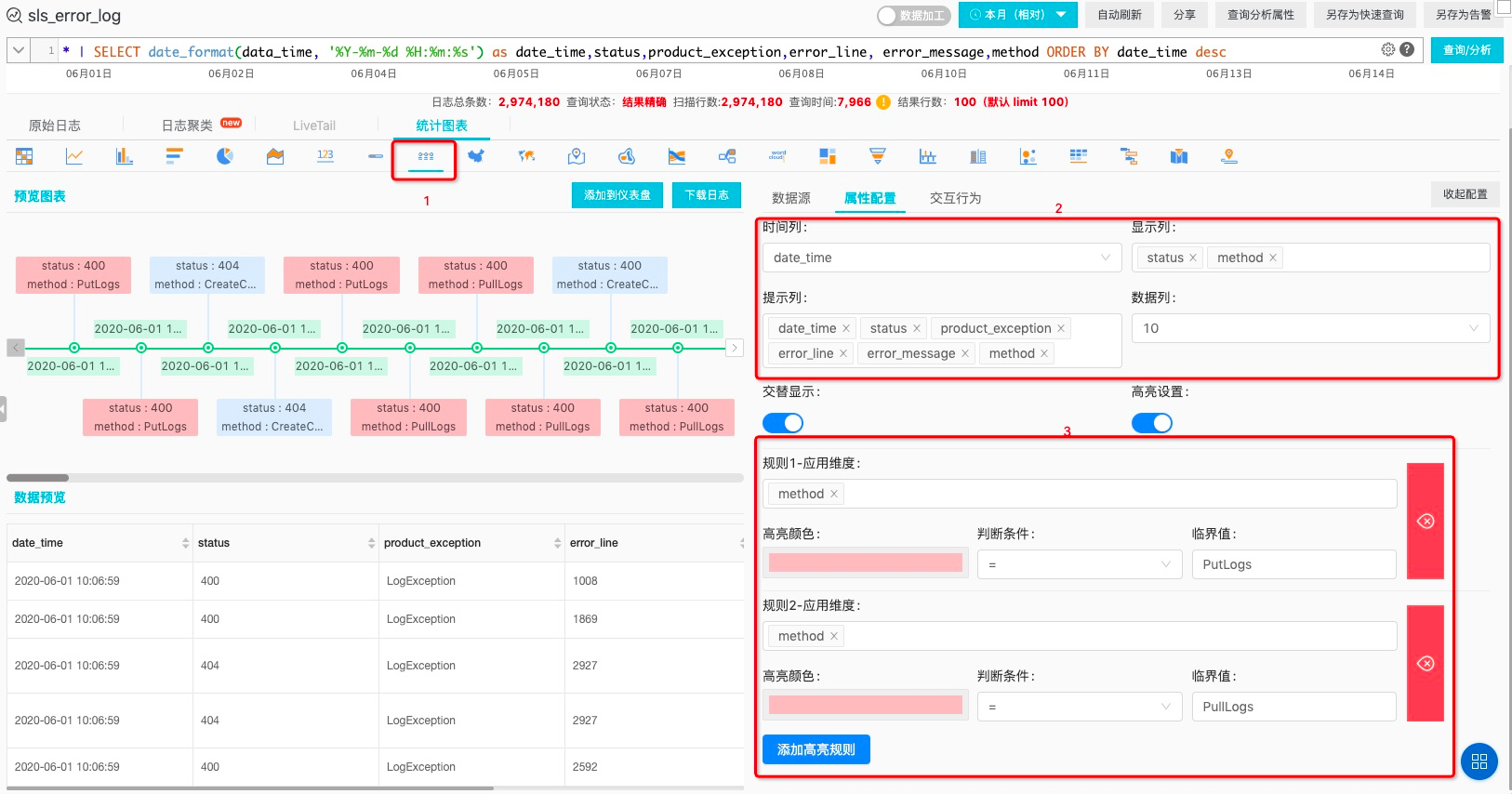Click 添加到仪表盘 button
This screenshot has height=794, width=1512.
pos(617,195)
